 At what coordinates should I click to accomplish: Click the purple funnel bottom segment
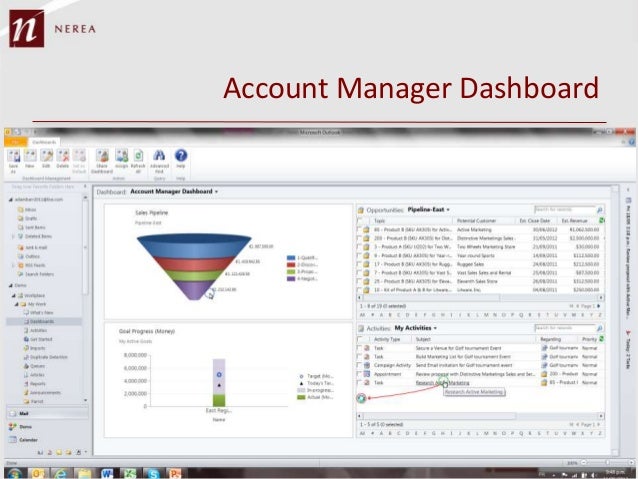[x=194, y=291]
